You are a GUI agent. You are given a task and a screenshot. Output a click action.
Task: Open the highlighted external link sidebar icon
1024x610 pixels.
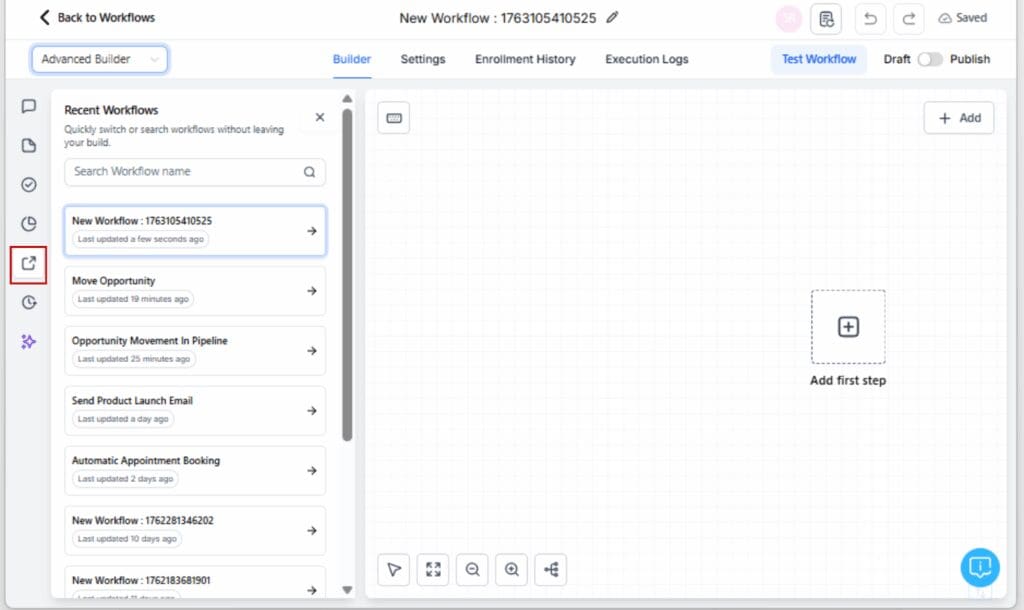(28, 264)
